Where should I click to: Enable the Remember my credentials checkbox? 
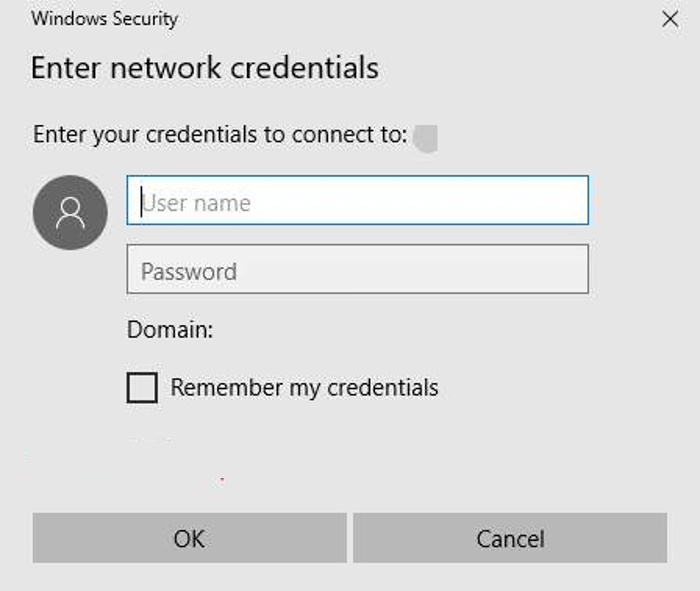tap(142, 387)
